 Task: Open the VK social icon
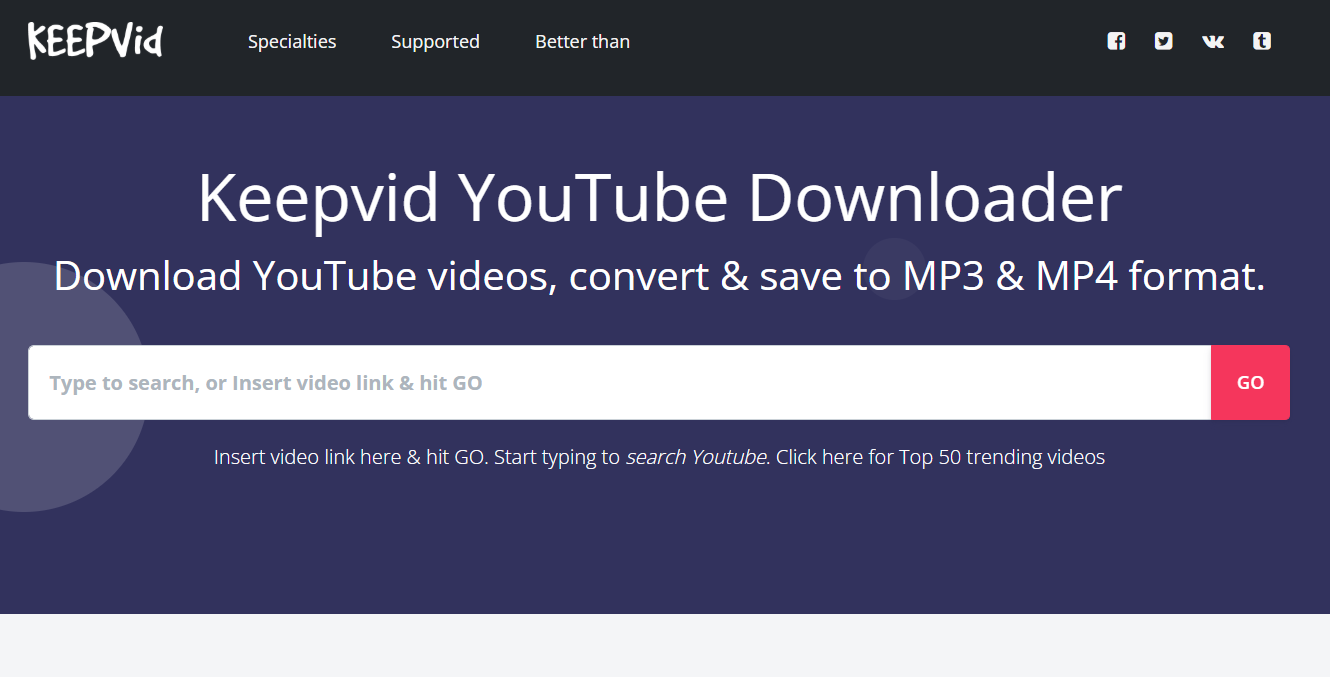tap(1212, 41)
